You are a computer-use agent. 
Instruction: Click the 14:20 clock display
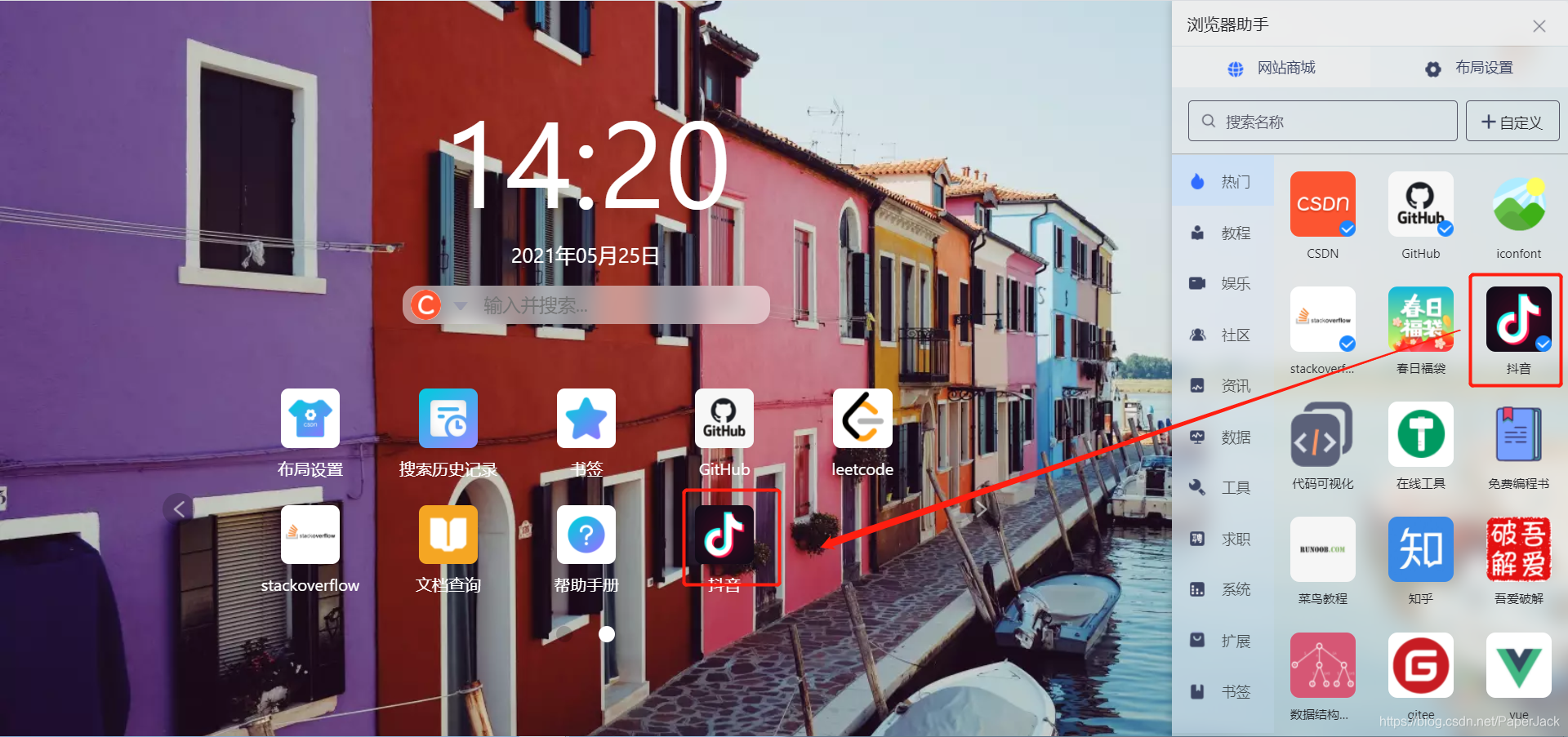587,166
